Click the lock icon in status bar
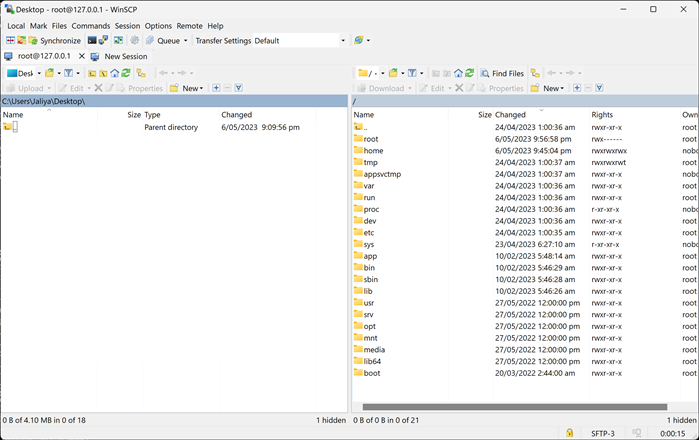Image resolution: width=699 pixels, height=440 pixels. 569,433
